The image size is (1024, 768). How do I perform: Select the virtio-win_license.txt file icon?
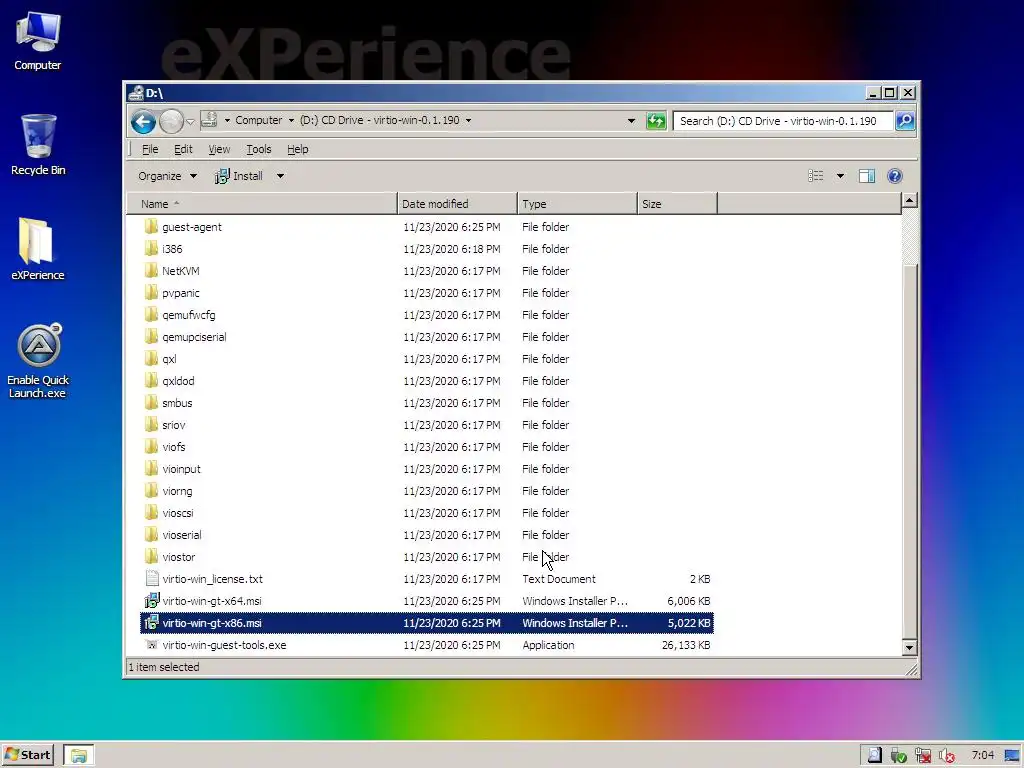click(152, 579)
